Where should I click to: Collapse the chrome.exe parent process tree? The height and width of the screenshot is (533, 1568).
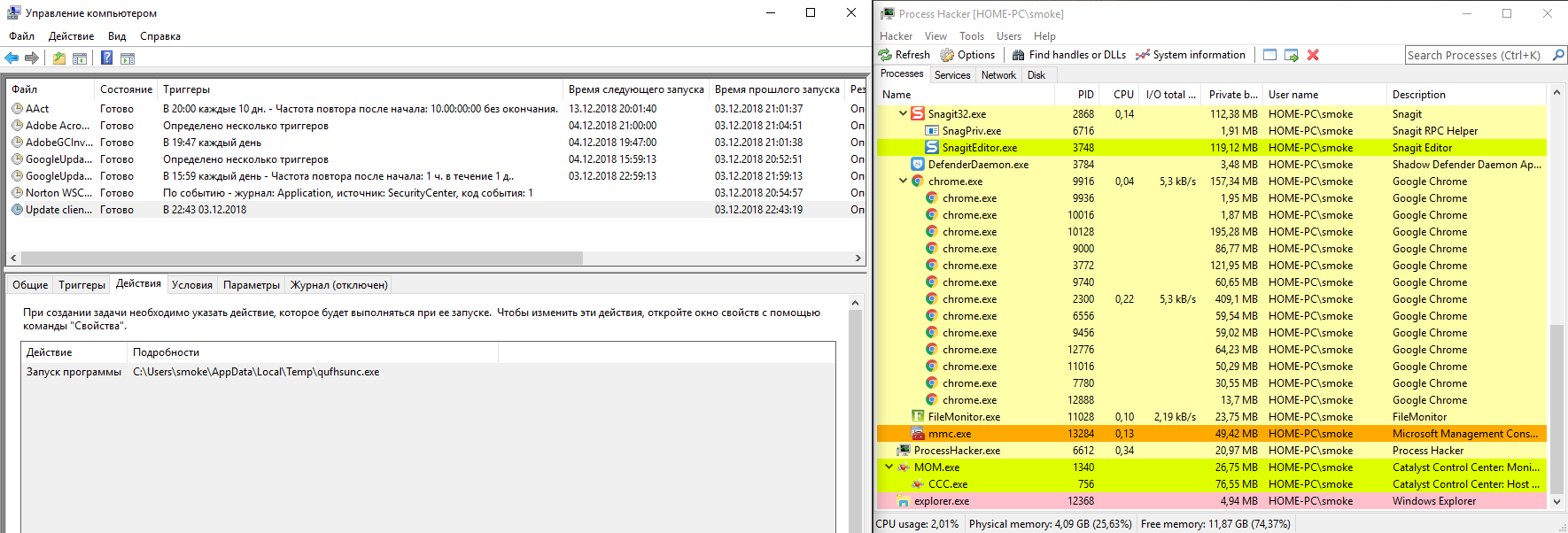coord(903,182)
